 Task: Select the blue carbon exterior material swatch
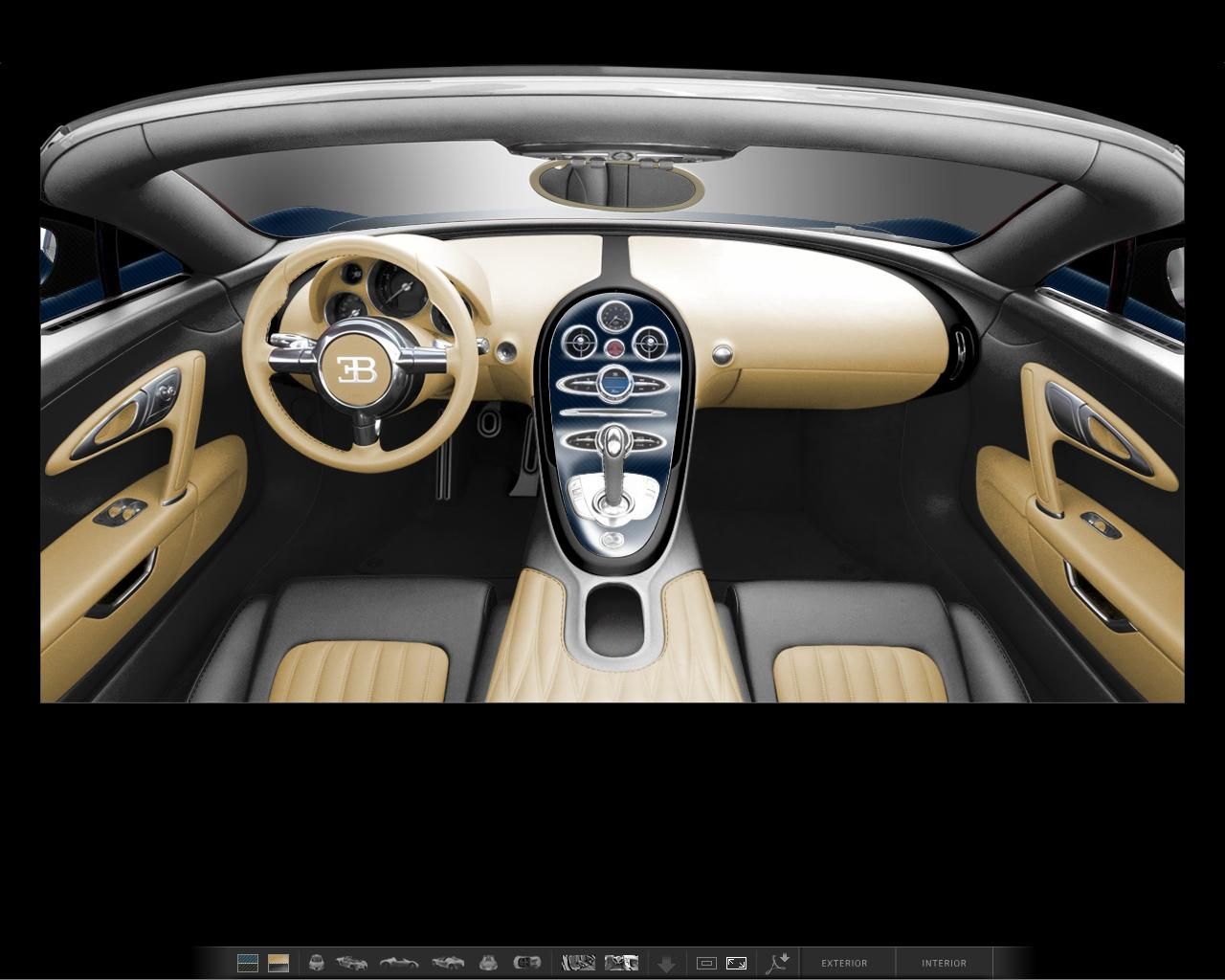tap(247, 963)
